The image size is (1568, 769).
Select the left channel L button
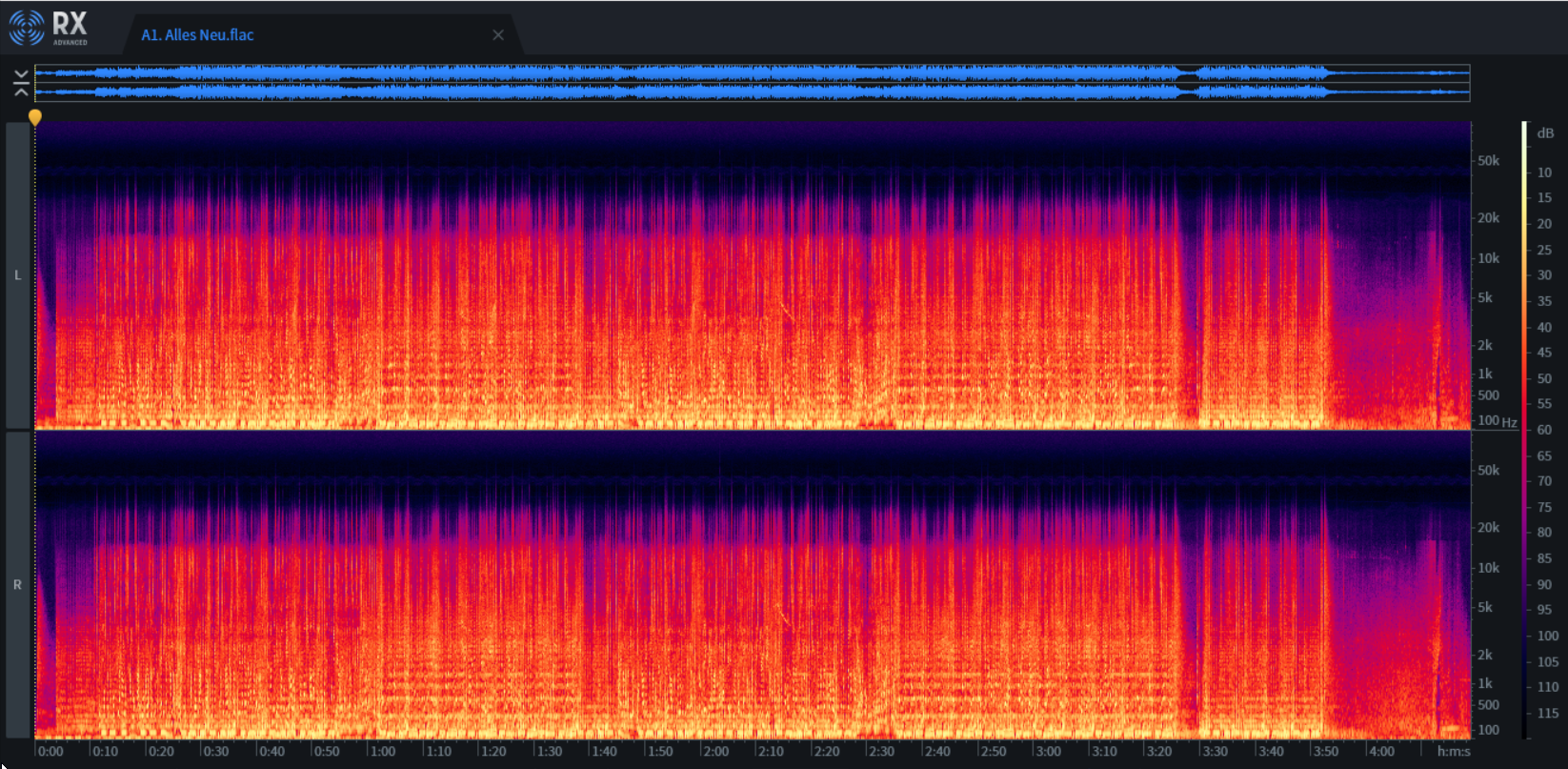click(18, 275)
